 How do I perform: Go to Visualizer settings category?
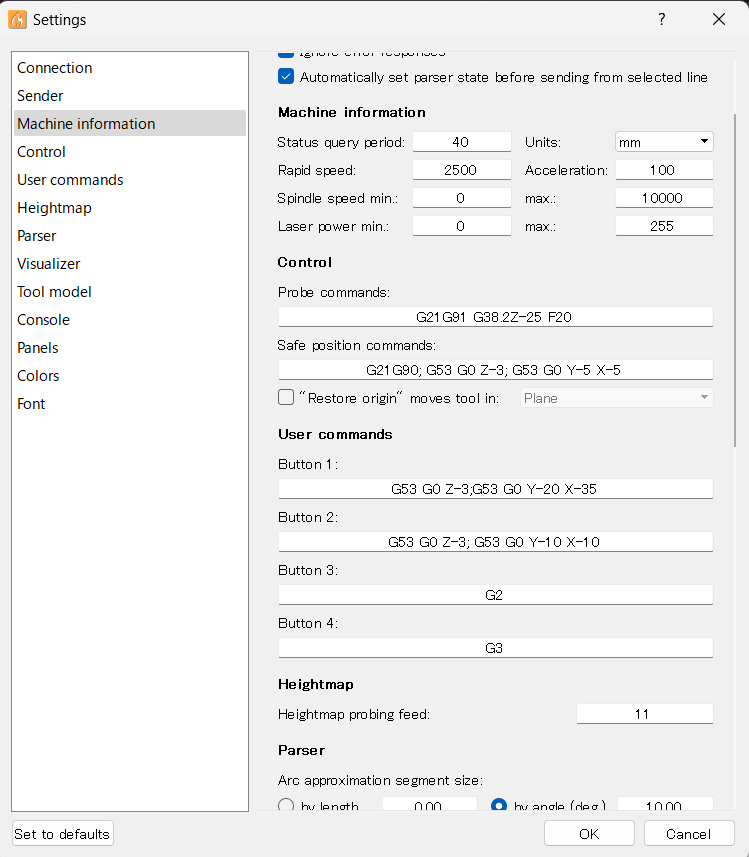click(x=49, y=264)
